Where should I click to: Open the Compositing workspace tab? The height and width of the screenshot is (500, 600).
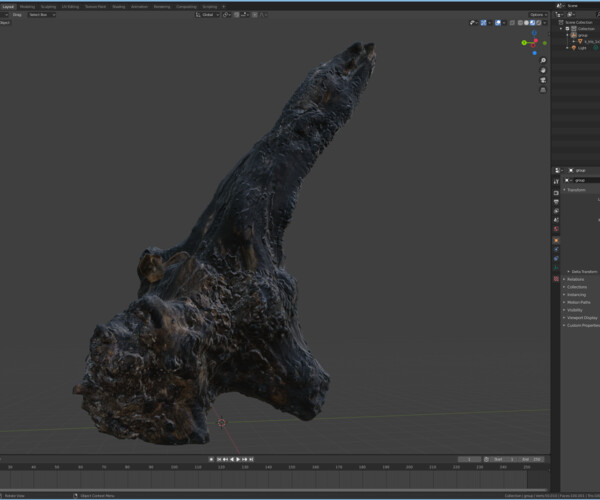(x=186, y=7)
